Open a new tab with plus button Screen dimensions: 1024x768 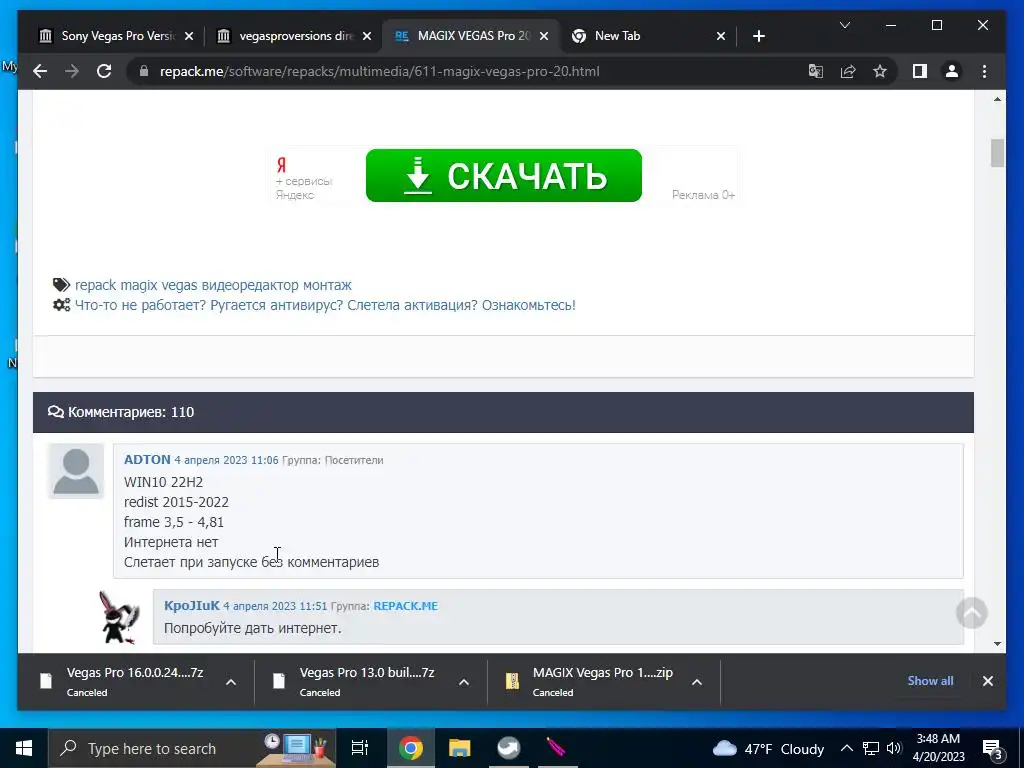758,36
